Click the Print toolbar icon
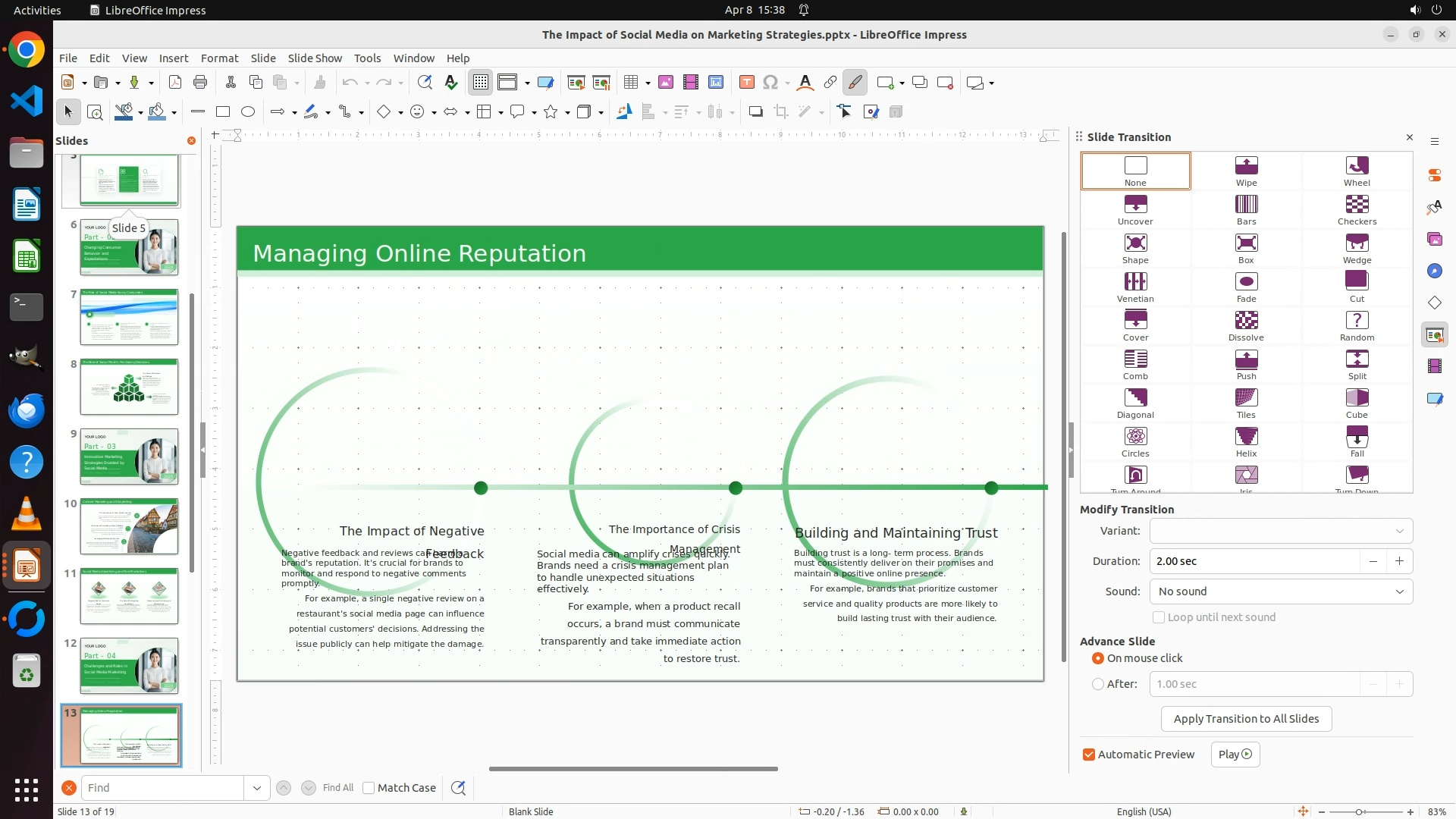1456x819 pixels. (x=200, y=83)
